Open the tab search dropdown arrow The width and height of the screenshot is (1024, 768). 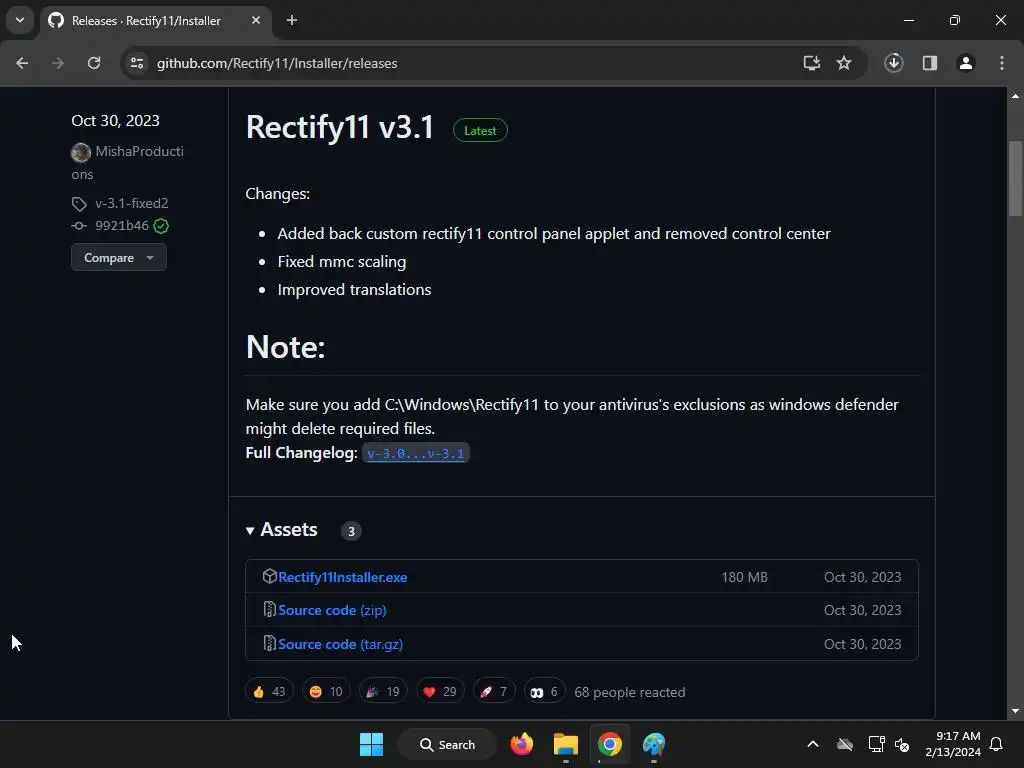tap(20, 20)
